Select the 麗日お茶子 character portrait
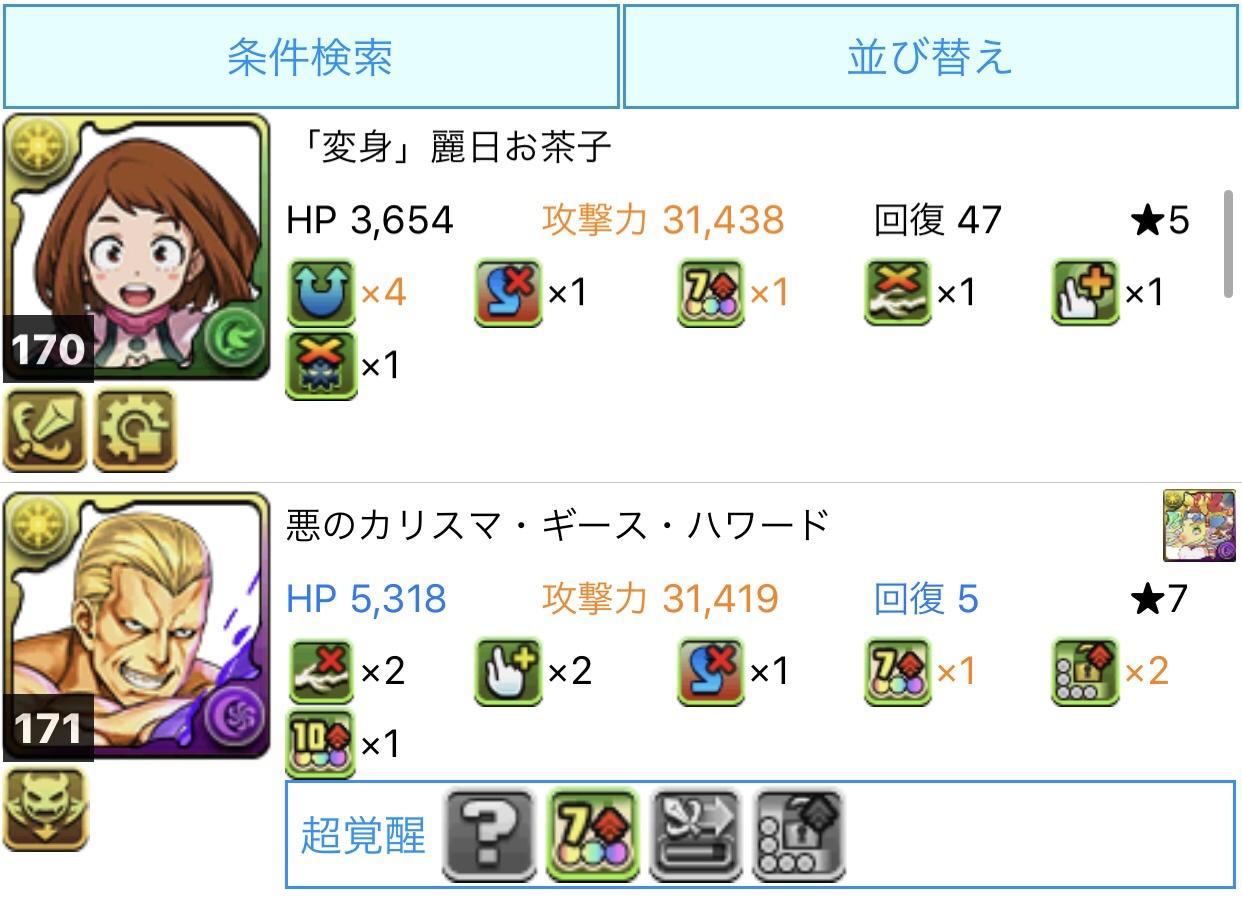Viewport: 1242px width, 924px height. tap(137, 247)
